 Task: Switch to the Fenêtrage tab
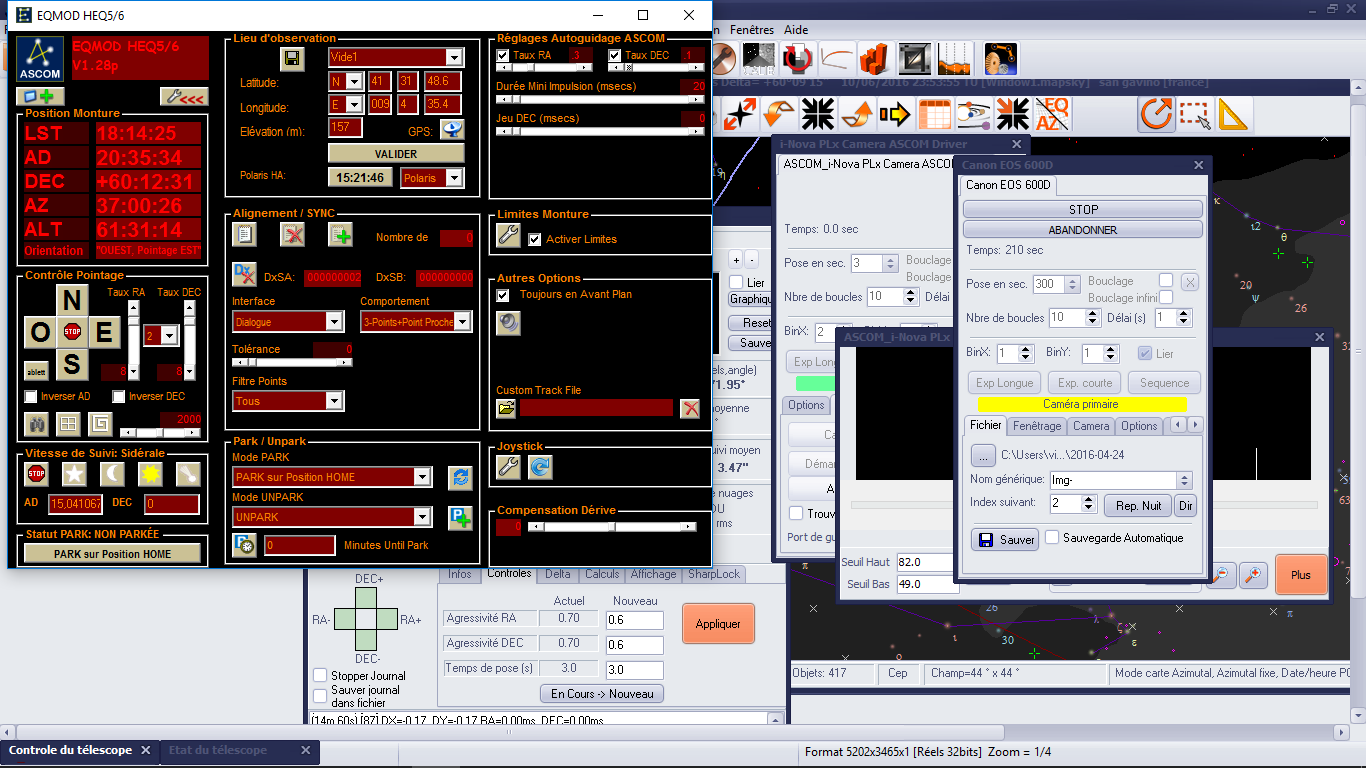tap(1036, 426)
